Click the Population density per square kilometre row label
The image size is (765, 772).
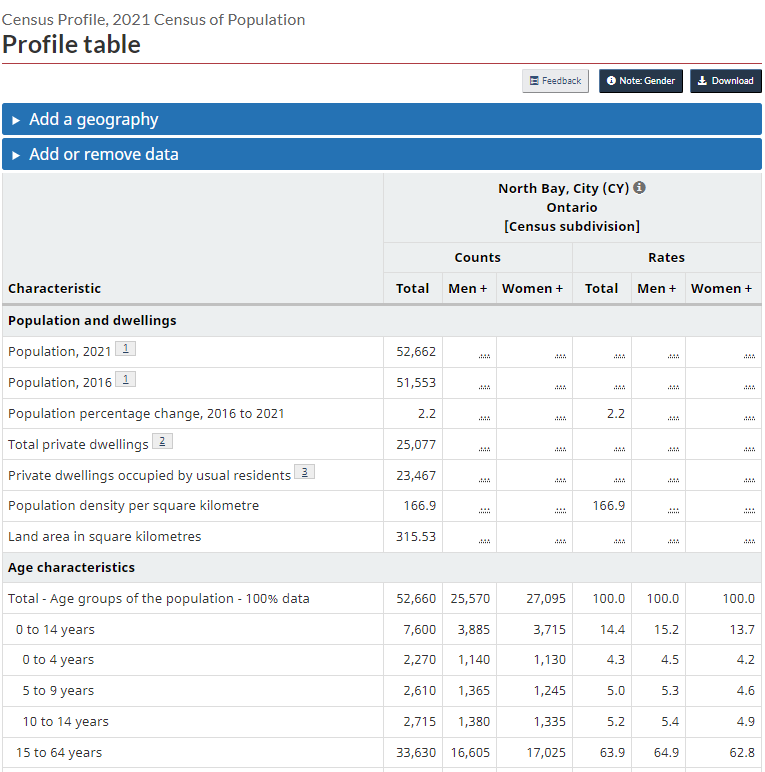[133, 506]
